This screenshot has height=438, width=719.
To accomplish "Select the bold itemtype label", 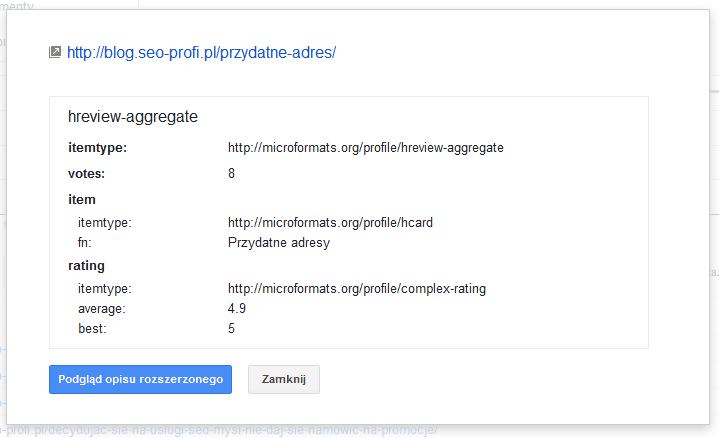I will pyautogui.click(x=98, y=148).
